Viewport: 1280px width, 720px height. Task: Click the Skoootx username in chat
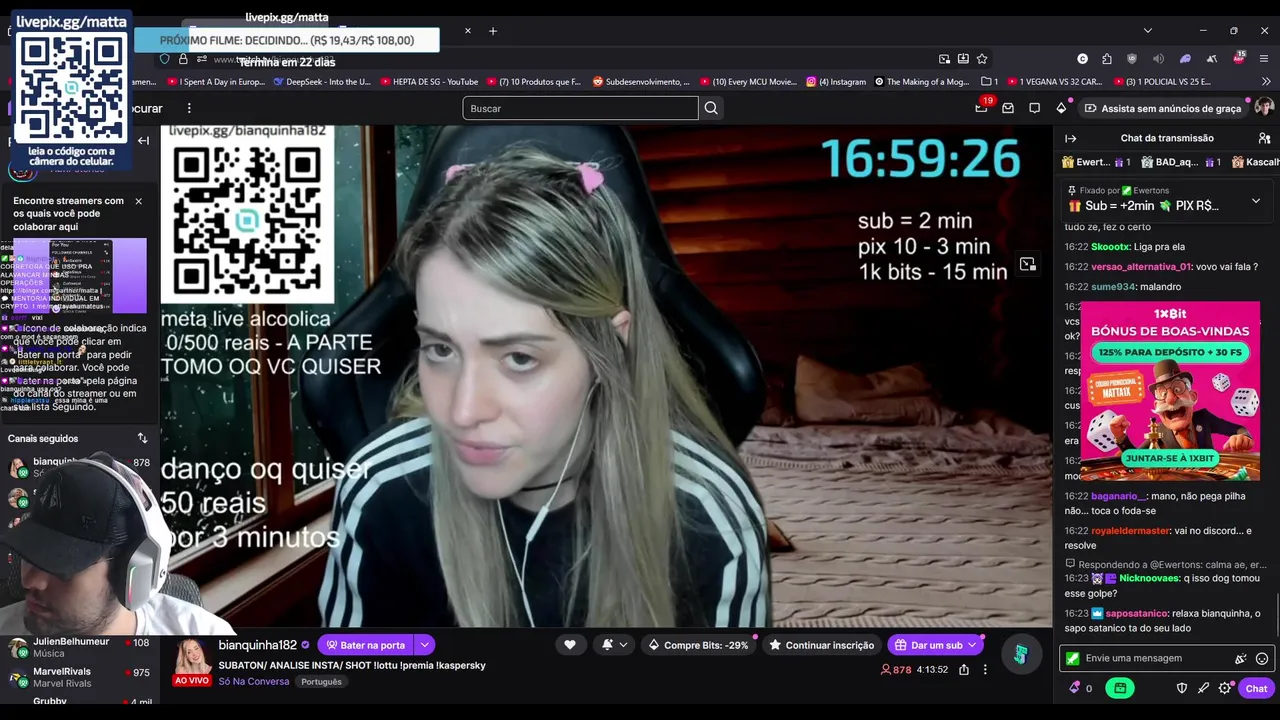[1110, 247]
